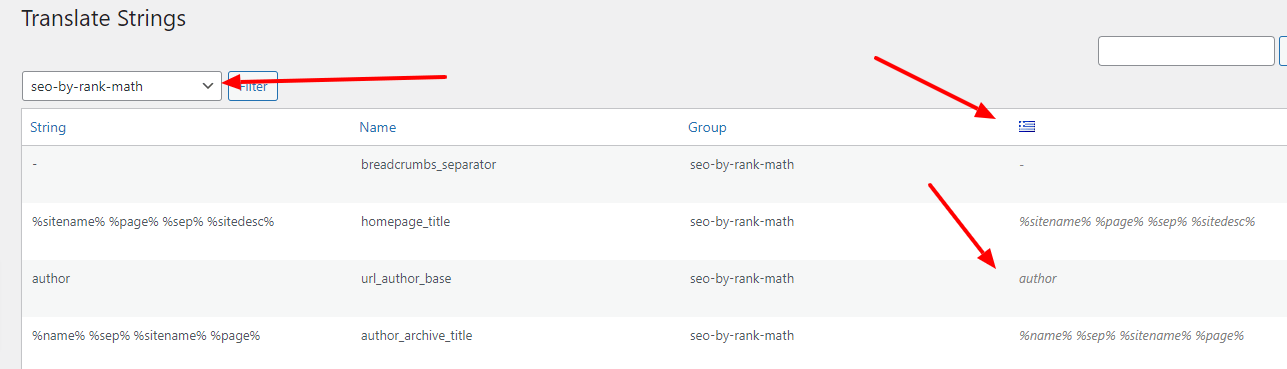The image size is (1287, 369).
Task: Edit the Greek translation for author_archive_title
Action: tap(1131, 335)
